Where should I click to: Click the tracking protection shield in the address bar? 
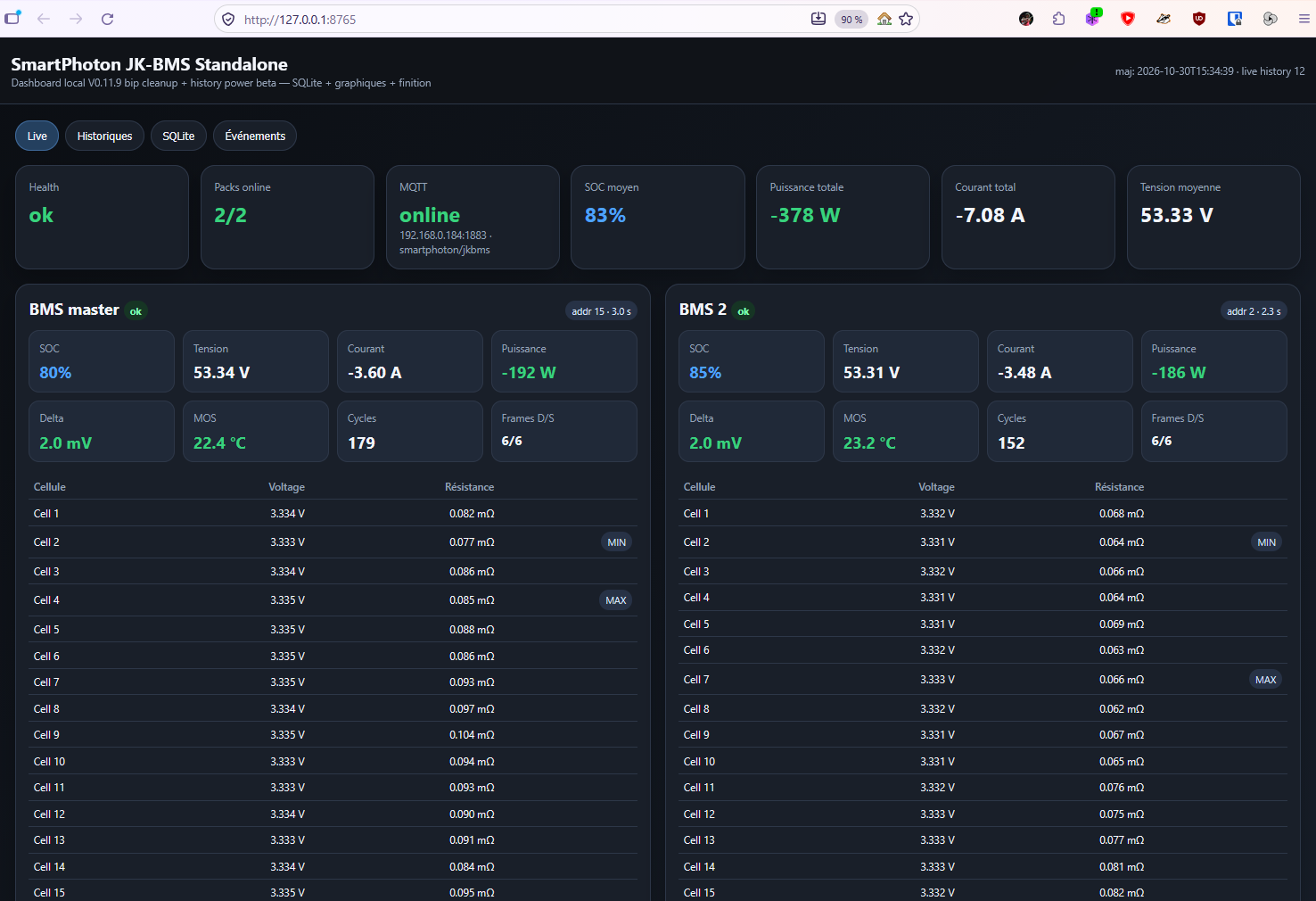point(228,19)
